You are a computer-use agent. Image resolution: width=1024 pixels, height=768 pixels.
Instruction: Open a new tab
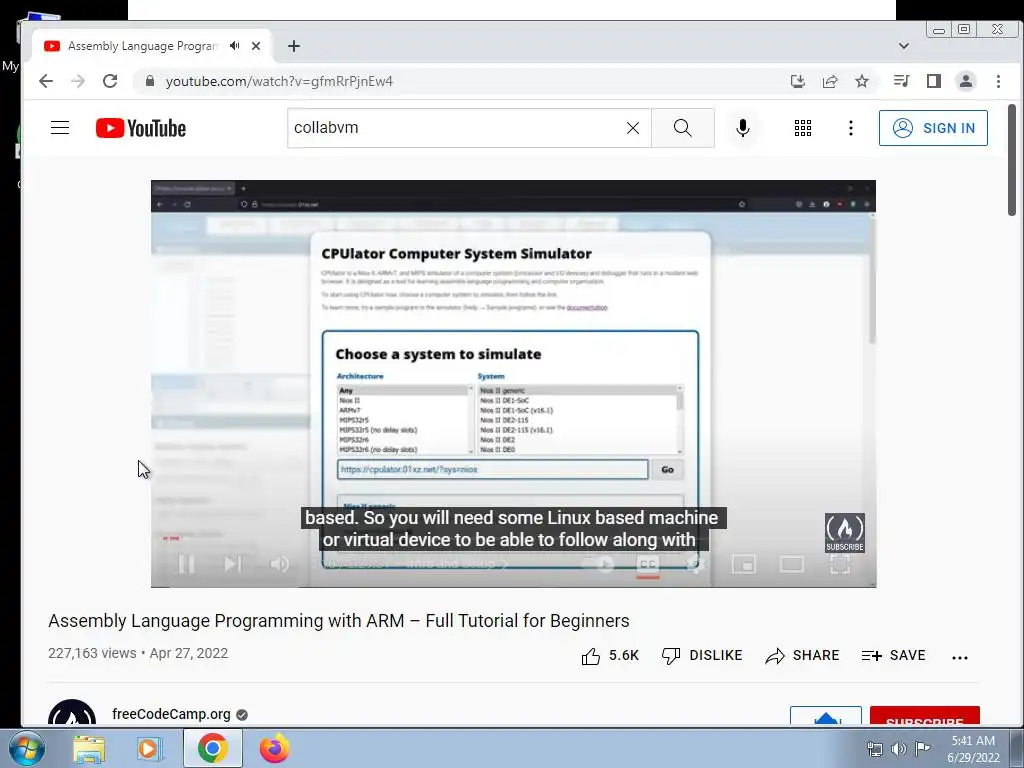[294, 46]
